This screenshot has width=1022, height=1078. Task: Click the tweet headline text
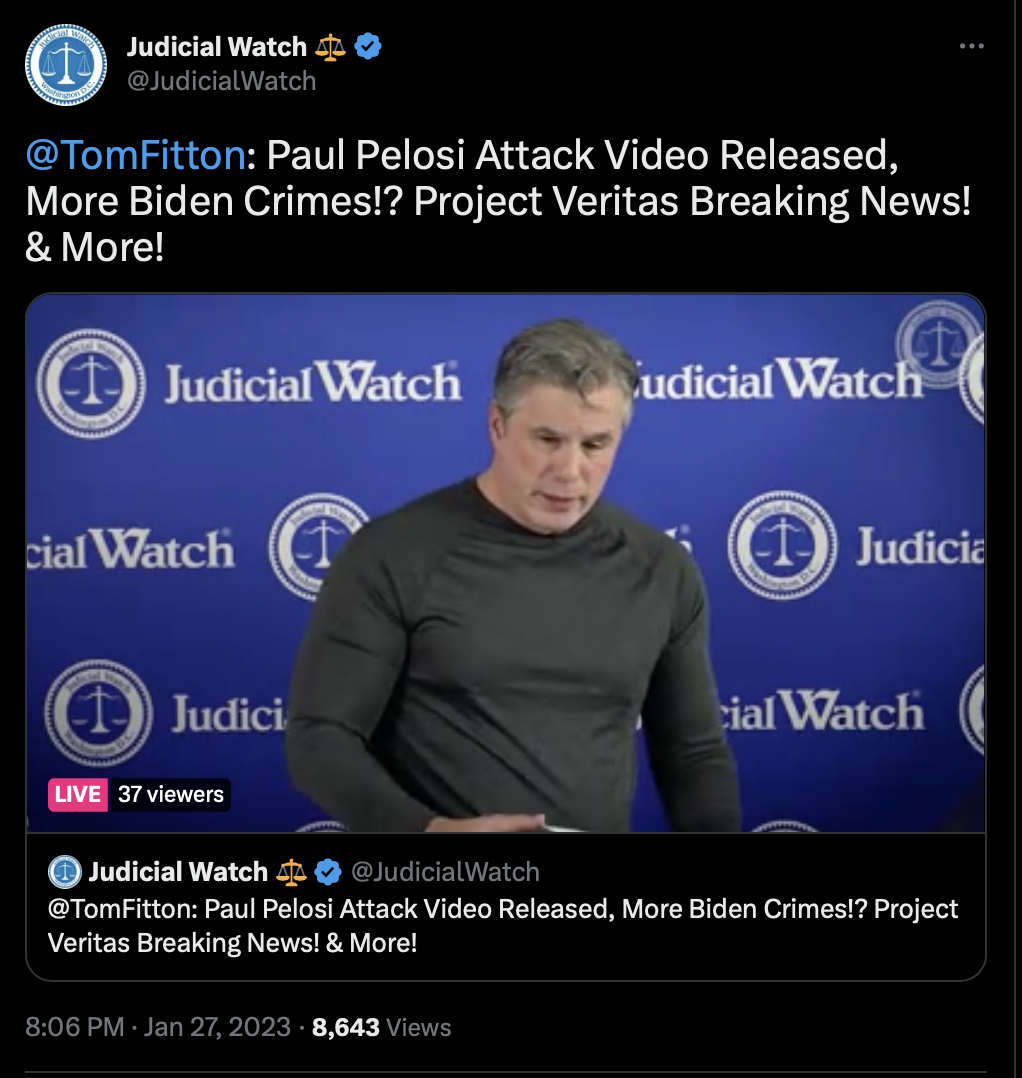pos(498,201)
